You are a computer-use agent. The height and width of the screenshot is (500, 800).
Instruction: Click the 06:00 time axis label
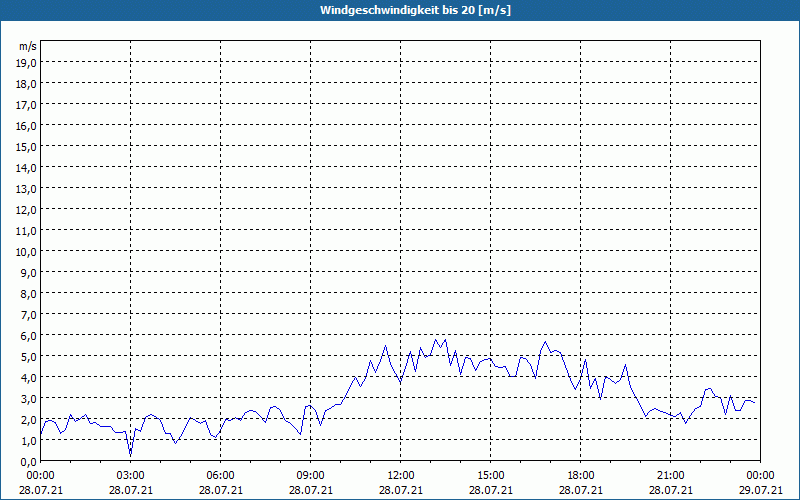(220, 476)
